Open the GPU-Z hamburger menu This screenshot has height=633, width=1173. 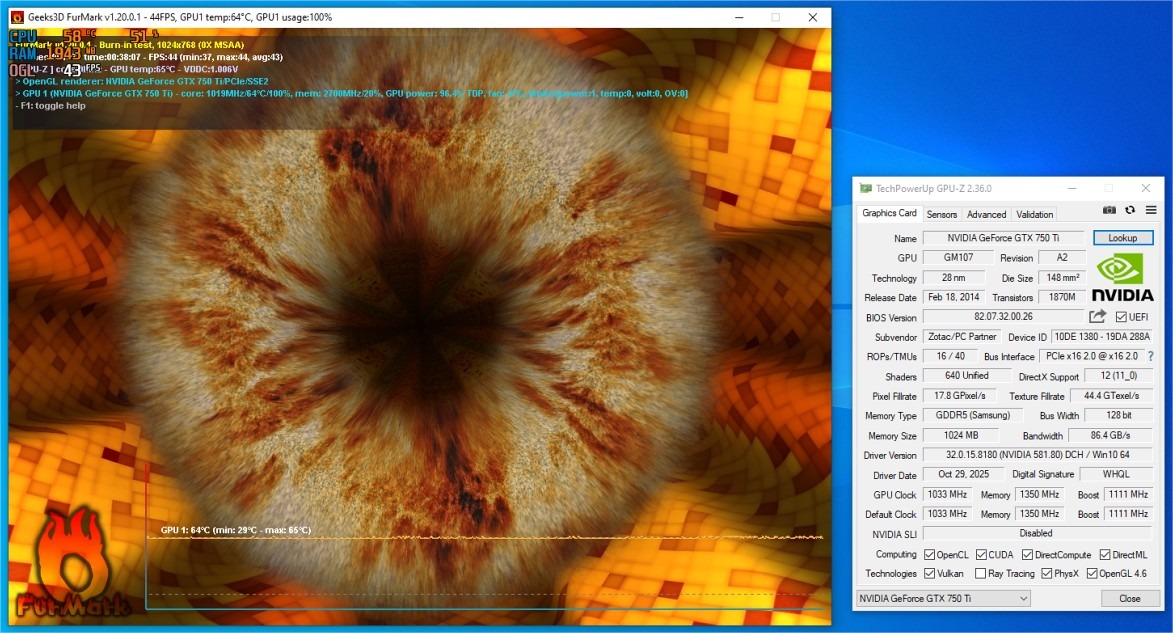(1151, 210)
